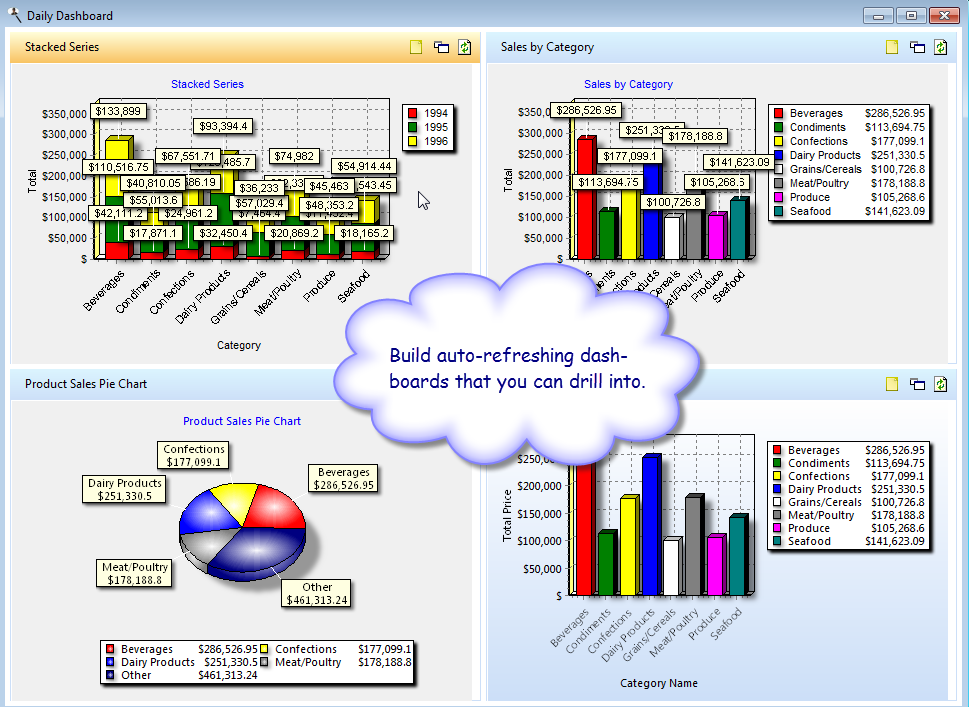Select Seafood entry in bottom-right chart legend
The image size is (969, 707).
[809, 541]
